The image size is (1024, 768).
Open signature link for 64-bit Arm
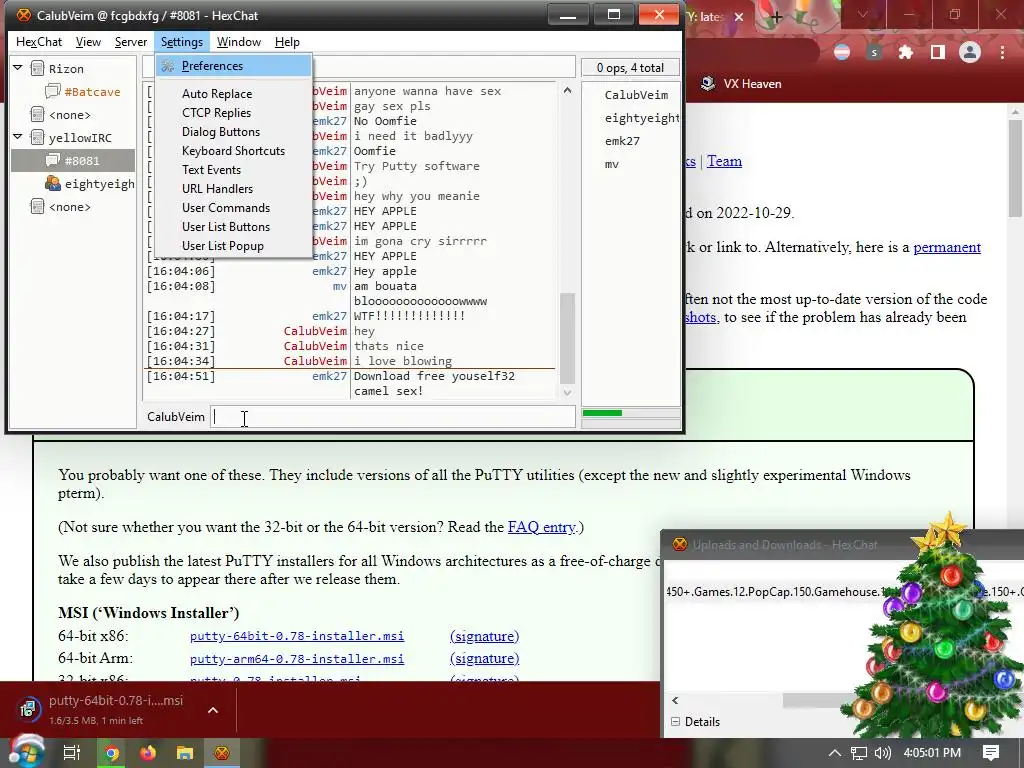click(x=485, y=658)
